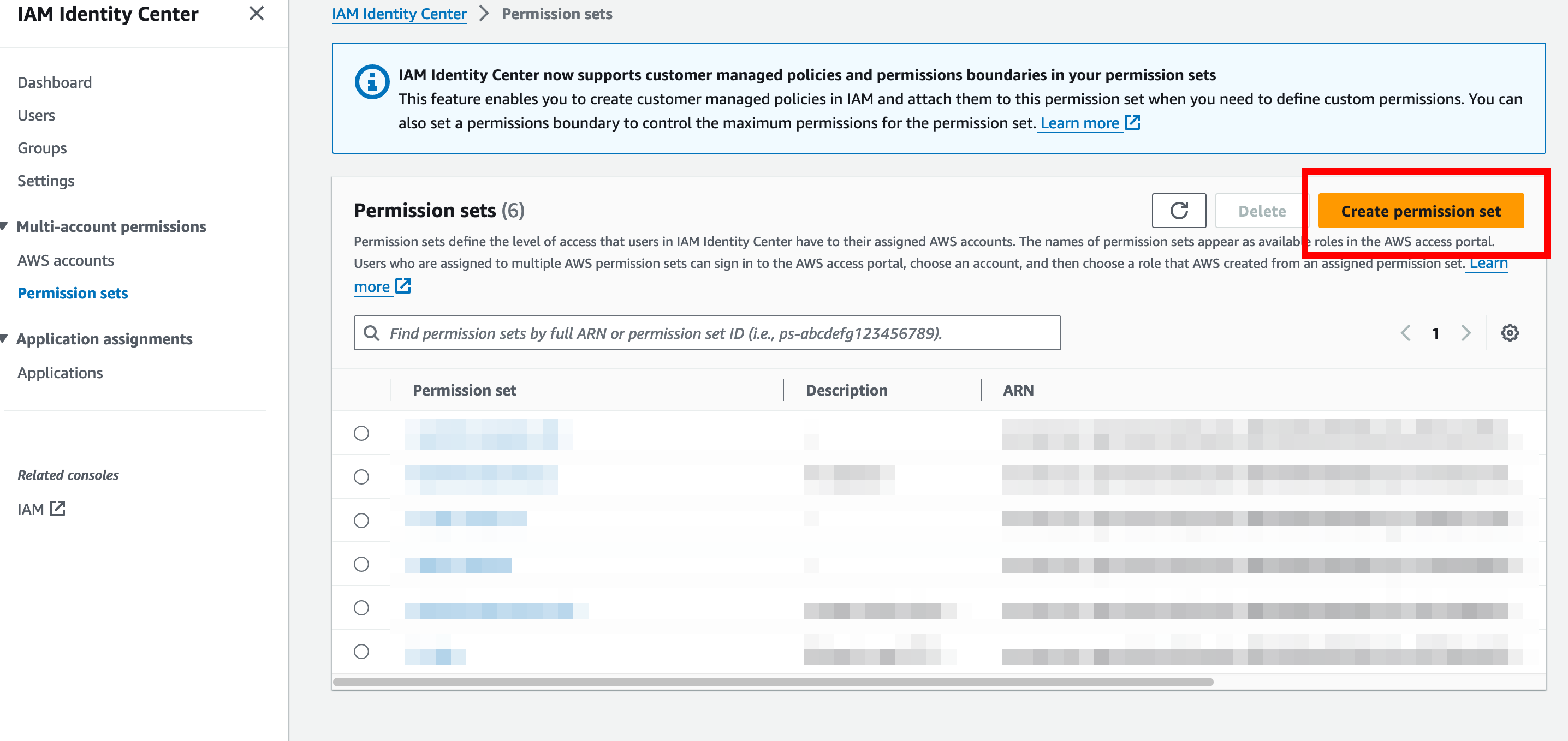1568x741 pixels.
Task: Close the IAM Identity Center sidebar
Action: pyautogui.click(x=256, y=14)
